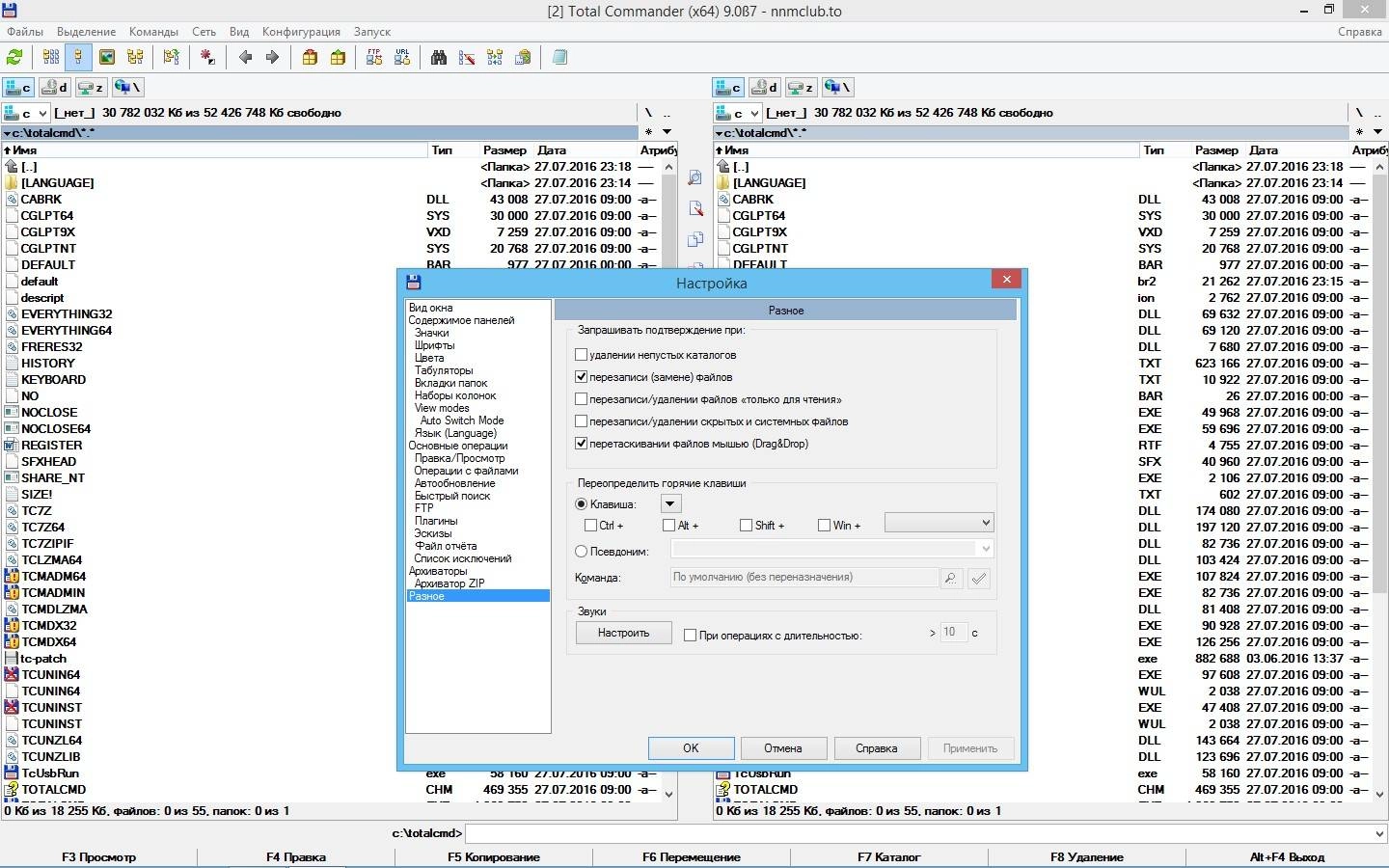The width and height of the screenshot is (1389, 868).
Task: Switch to thumbnail view toolbar icon
Action: click(x=107, y=58)
